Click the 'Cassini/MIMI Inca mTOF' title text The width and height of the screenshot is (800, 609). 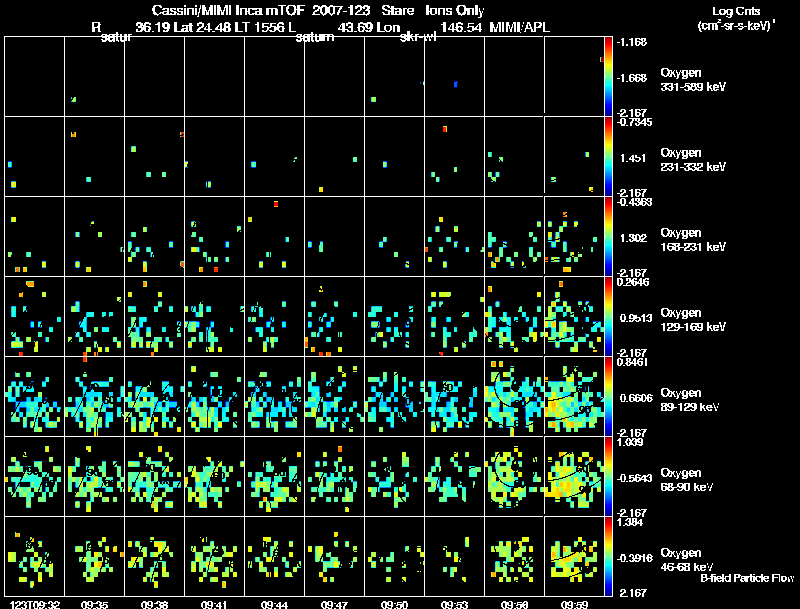[x=228, y=10]
